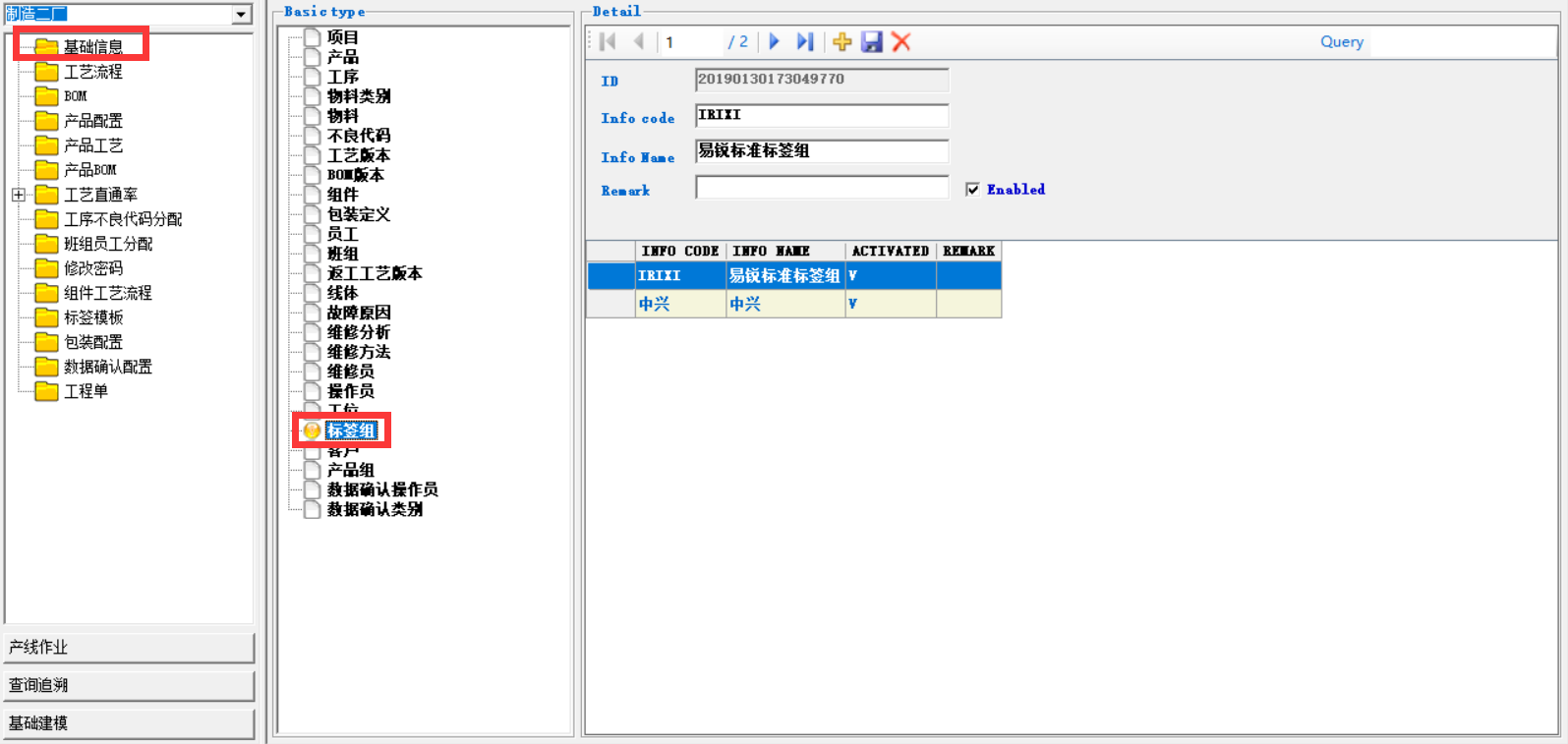This screenshot has width=1568, height=744.
Task: Switch to the 查询追溯 section
Action: tap(129, 685)
